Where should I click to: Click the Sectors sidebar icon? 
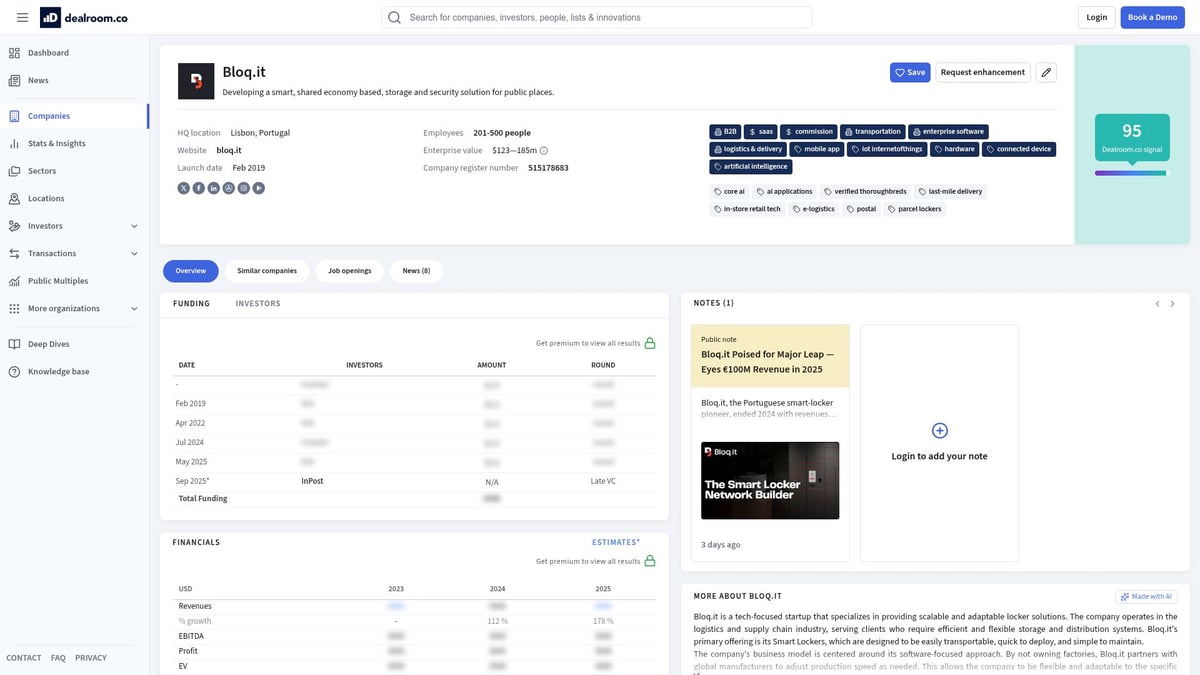click(15, 171)
